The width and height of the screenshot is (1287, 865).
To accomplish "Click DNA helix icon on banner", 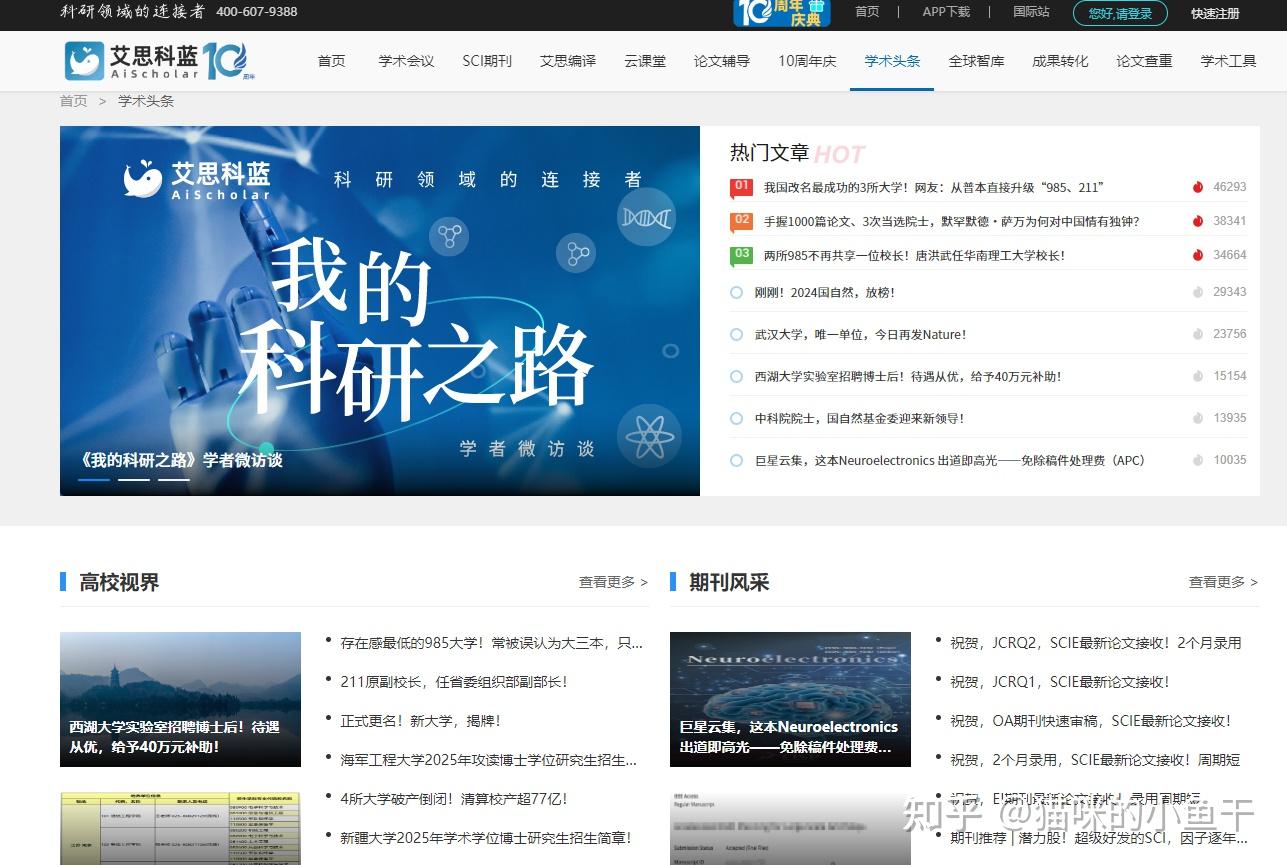I will pos(645,217).
